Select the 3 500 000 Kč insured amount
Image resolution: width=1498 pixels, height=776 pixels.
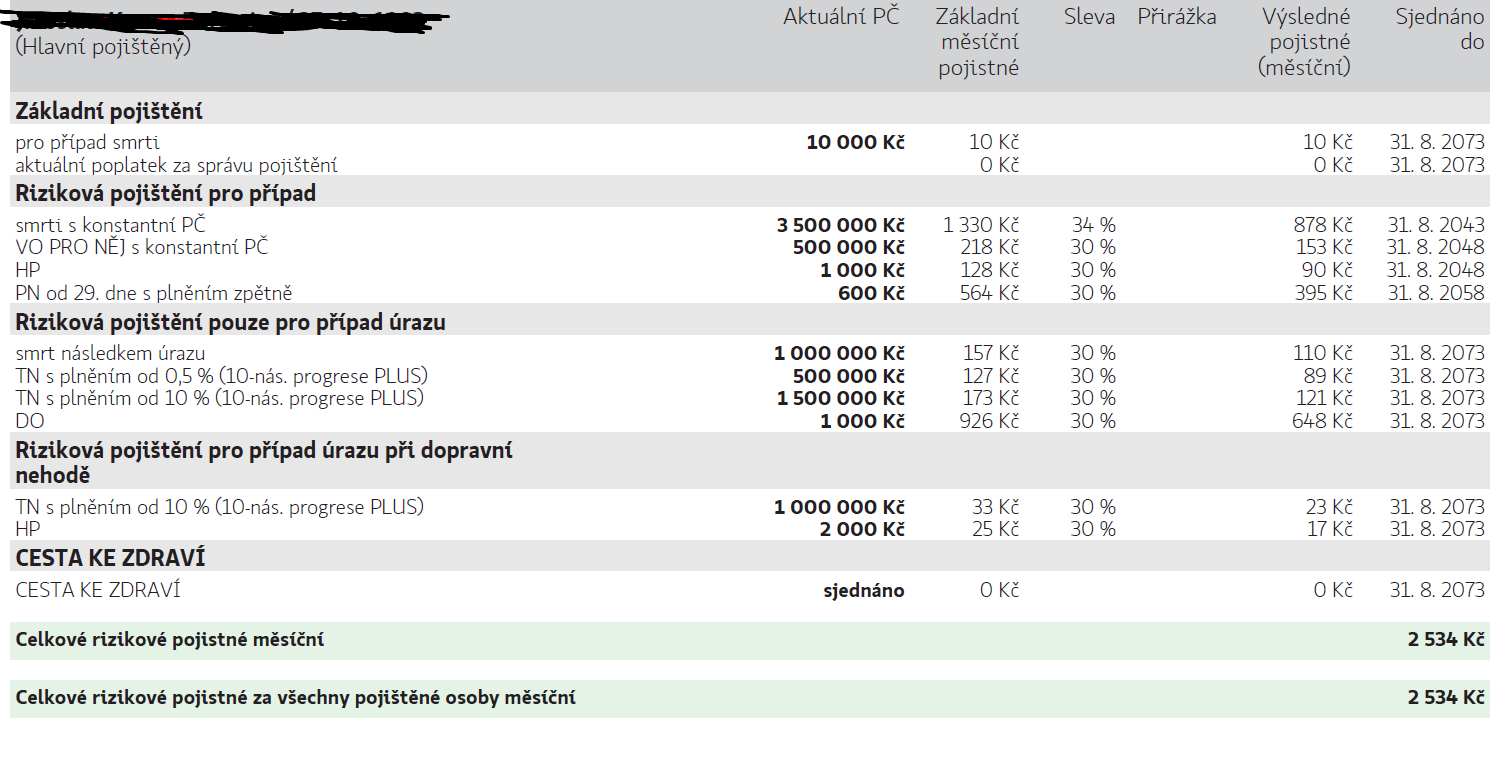coord(840,225)
